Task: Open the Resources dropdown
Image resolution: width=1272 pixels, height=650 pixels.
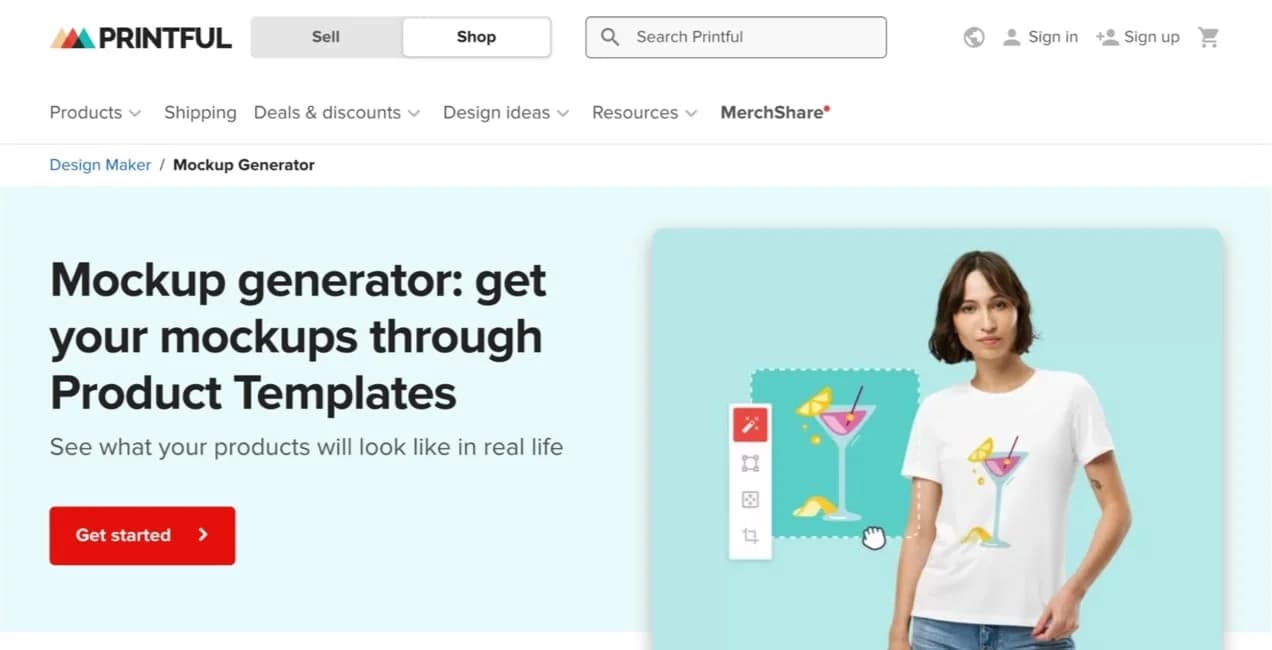Action: (645, 113)
